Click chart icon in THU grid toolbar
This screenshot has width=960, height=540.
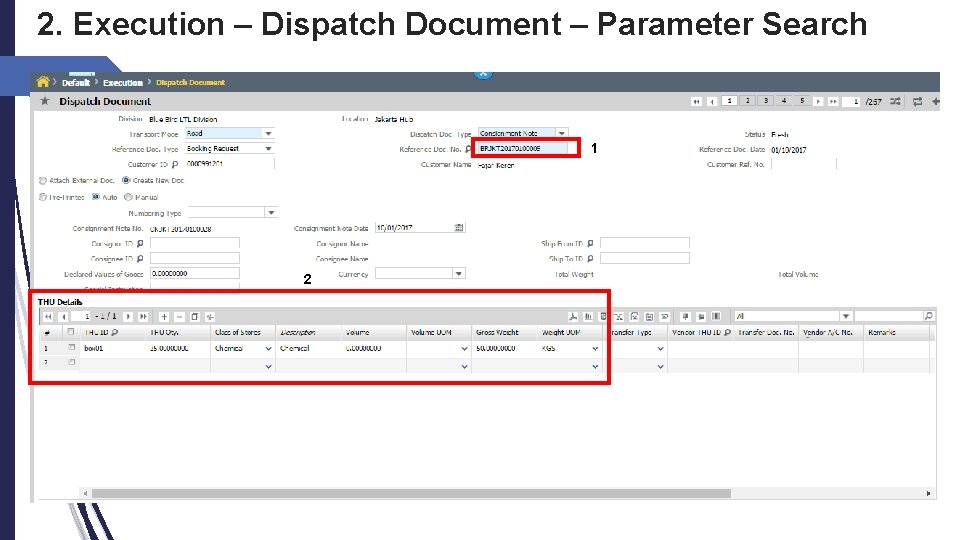click(588, 317)
